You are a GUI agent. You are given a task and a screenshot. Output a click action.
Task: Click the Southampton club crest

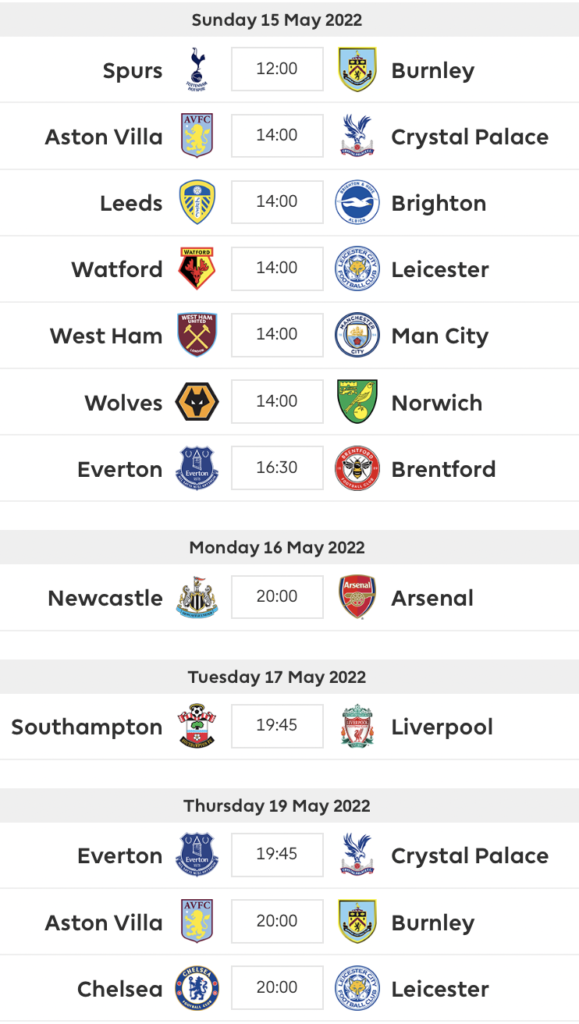(x=197, y=726)
